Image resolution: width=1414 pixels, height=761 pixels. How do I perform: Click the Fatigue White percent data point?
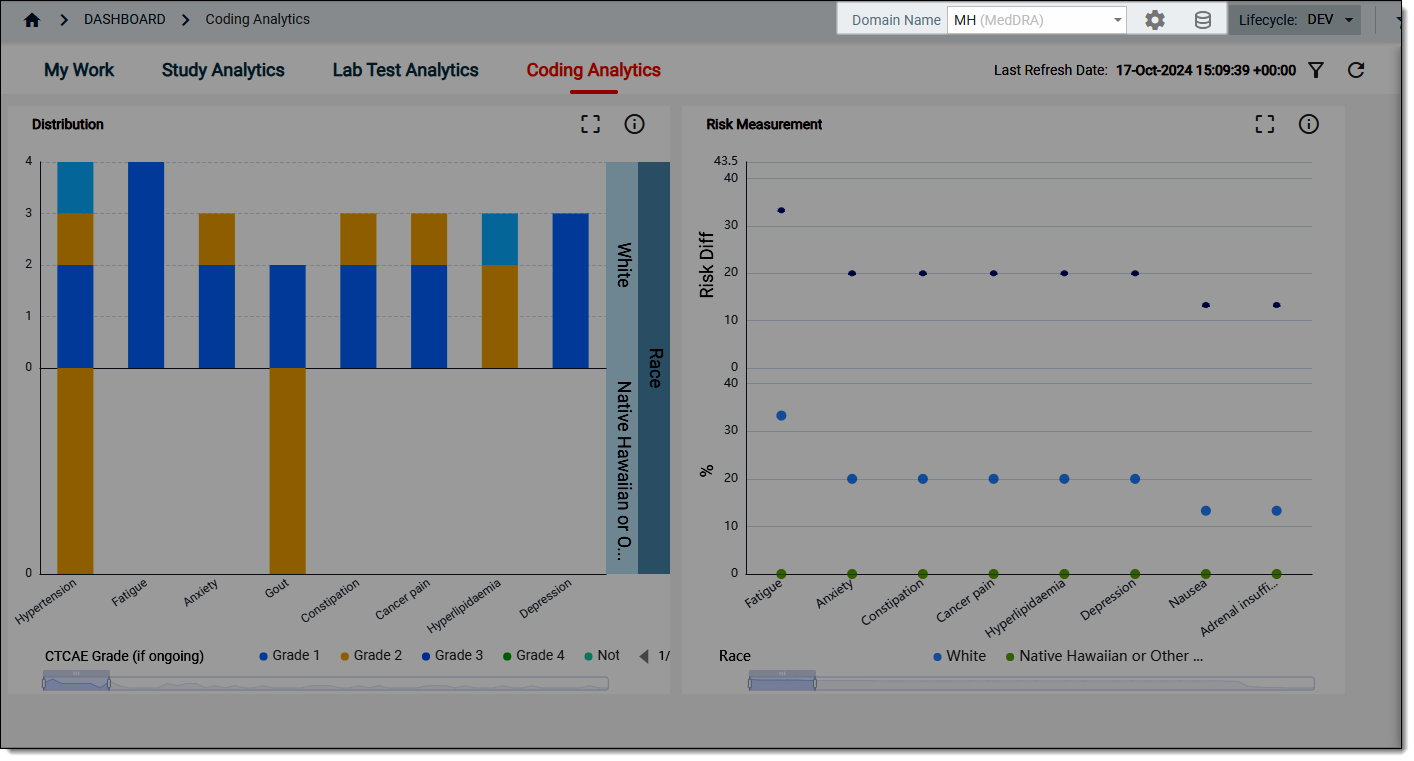[781, 415]
